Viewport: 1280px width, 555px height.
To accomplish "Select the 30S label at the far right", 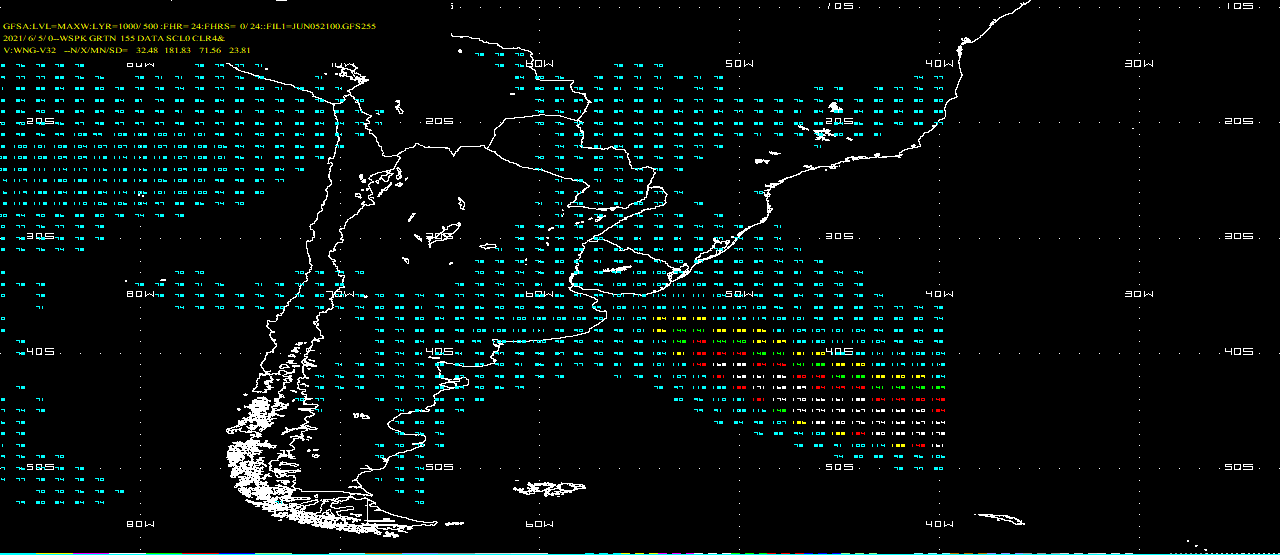I will click(x=1239, y=237).
